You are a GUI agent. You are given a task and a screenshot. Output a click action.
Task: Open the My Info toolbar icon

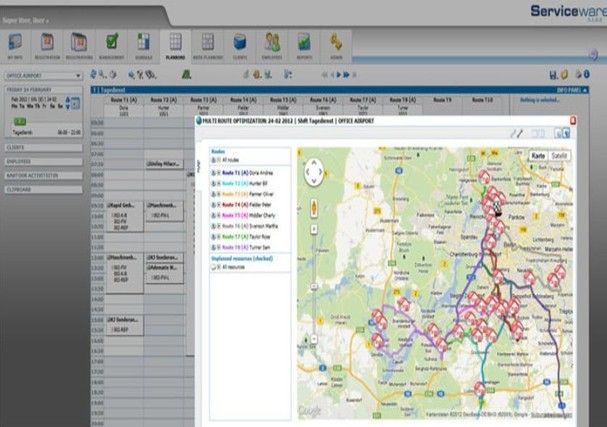pos(17,44)
